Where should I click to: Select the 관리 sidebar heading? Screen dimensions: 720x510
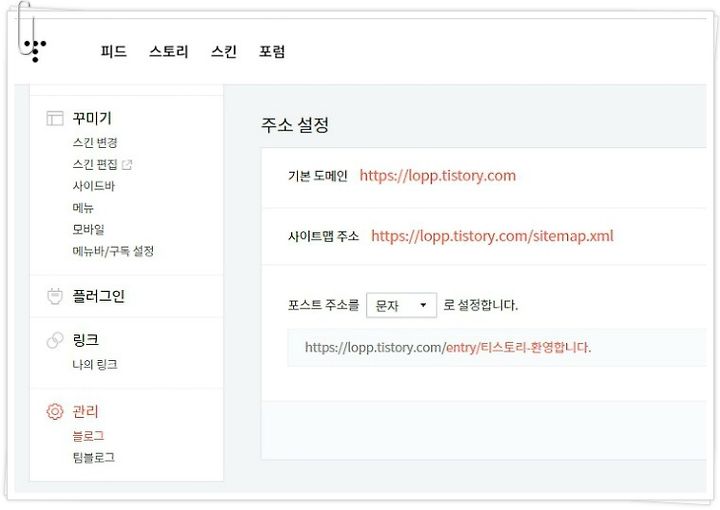pyautogui.click(x=85, y=411)
